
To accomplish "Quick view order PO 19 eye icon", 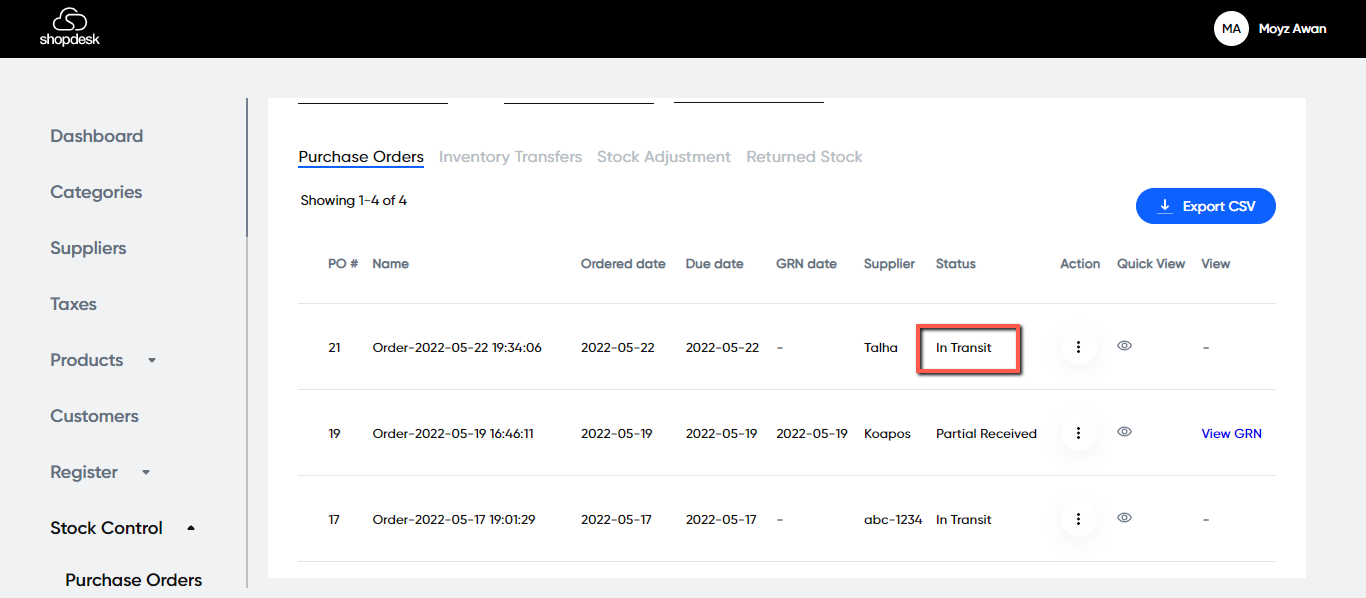I will pyautogui.click(x=1124, y=432).
